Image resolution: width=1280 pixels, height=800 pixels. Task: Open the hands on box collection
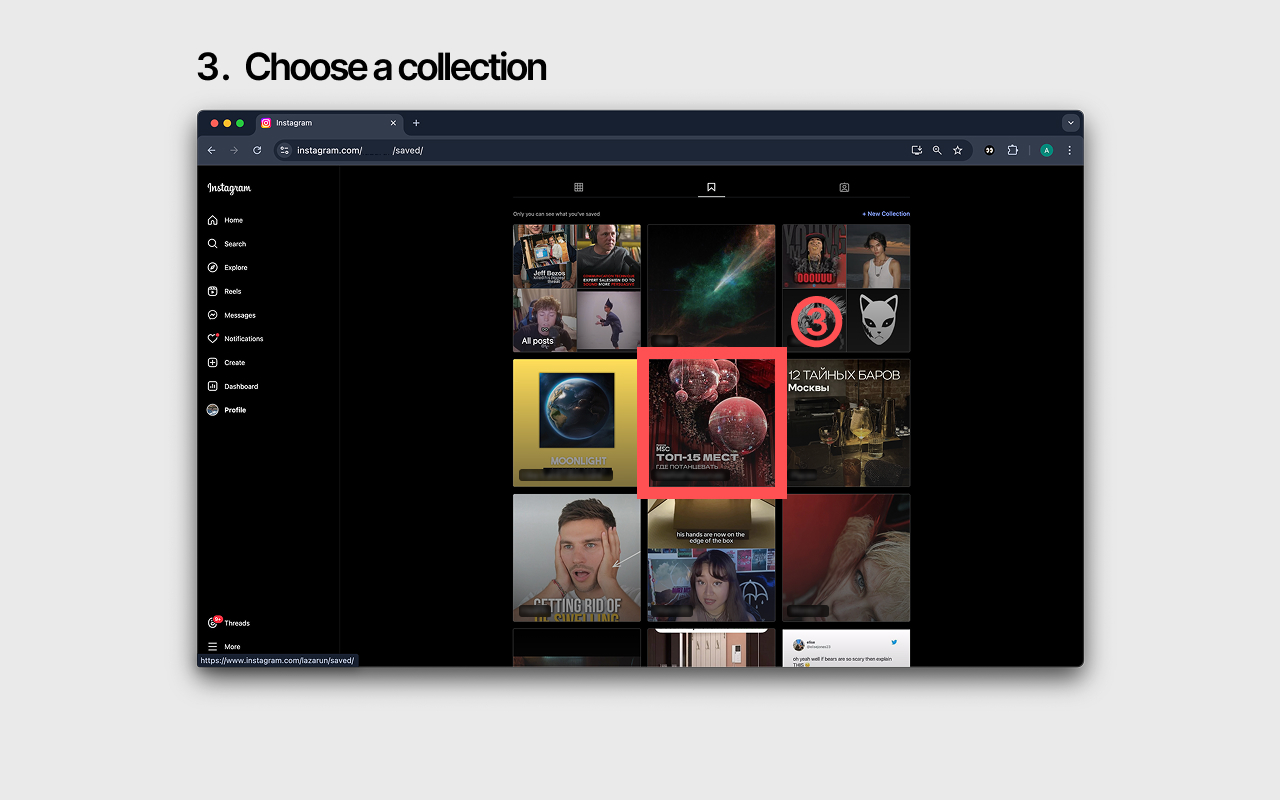click(711, 559)
